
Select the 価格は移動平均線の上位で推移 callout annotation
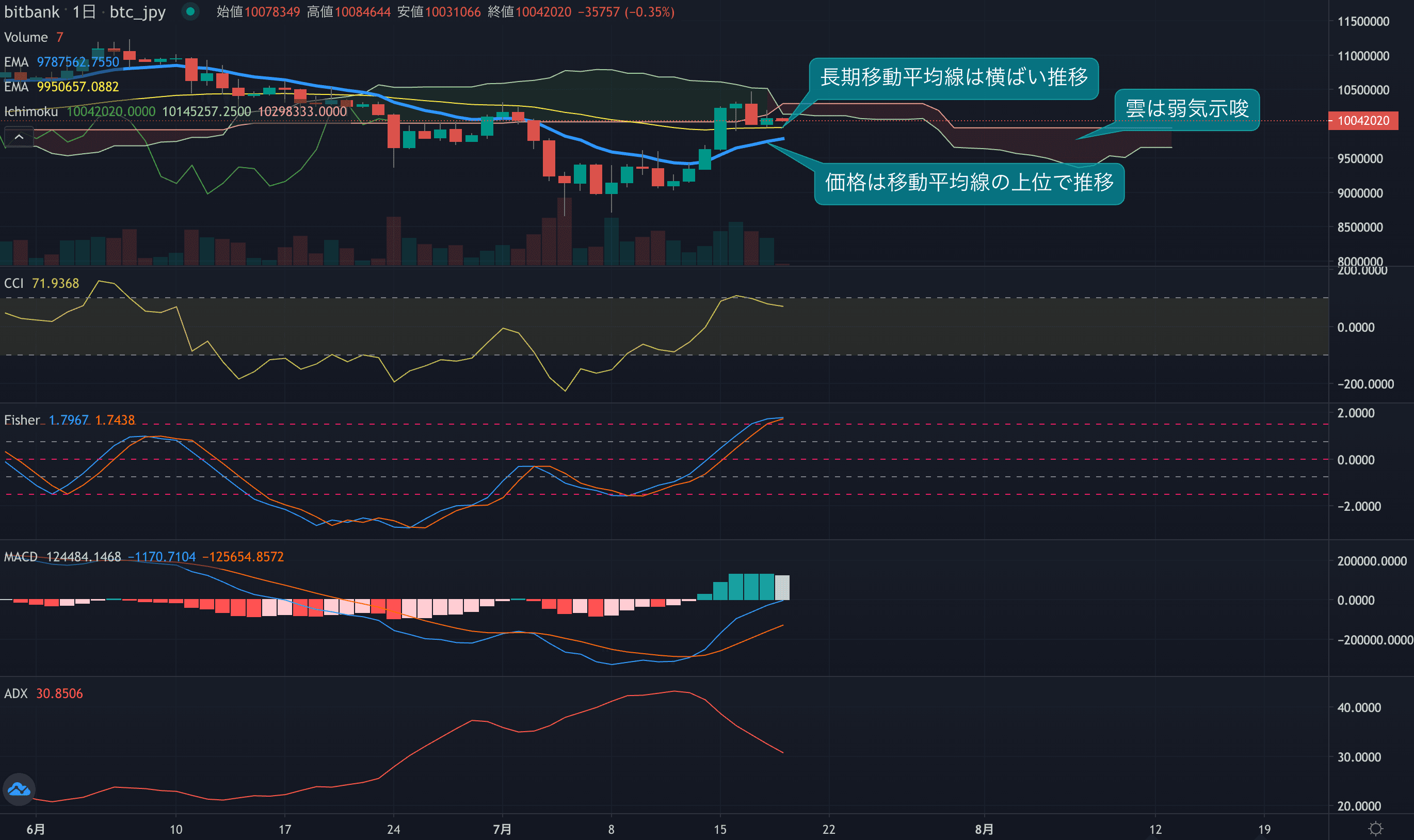tap(969, 183)
